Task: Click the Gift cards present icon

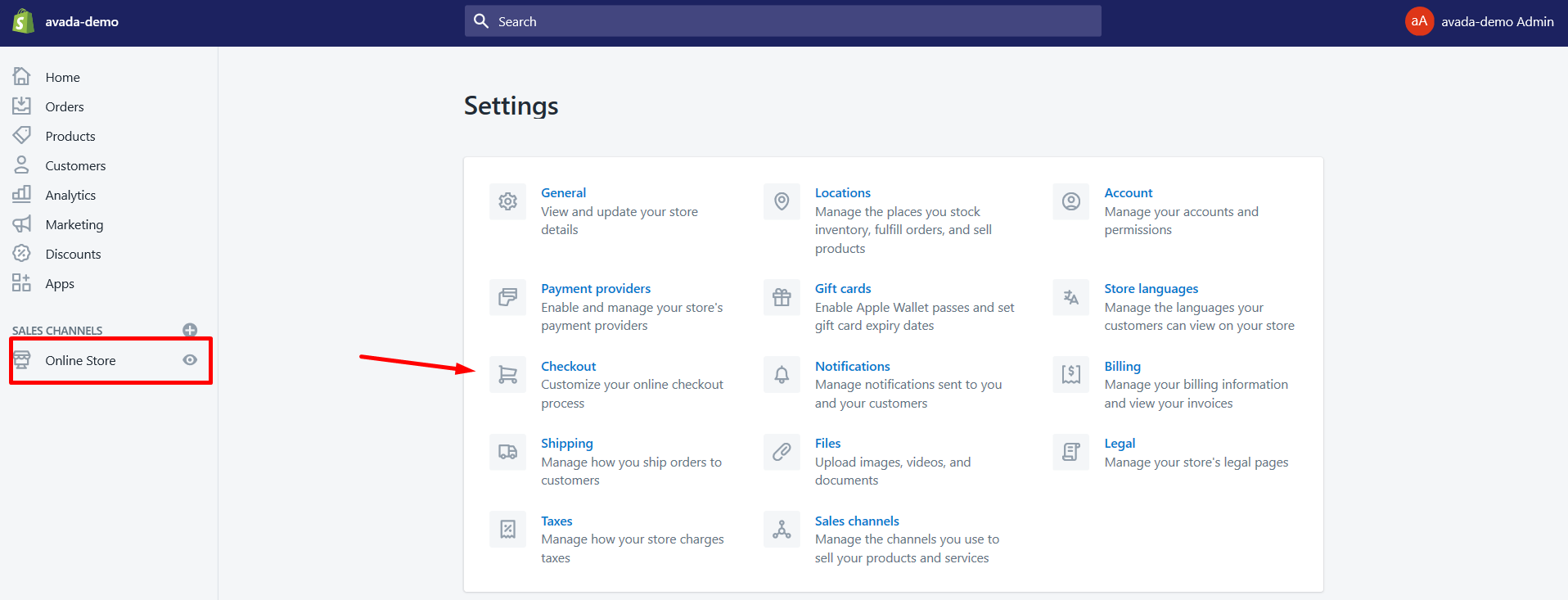Action: click(782, 297)
